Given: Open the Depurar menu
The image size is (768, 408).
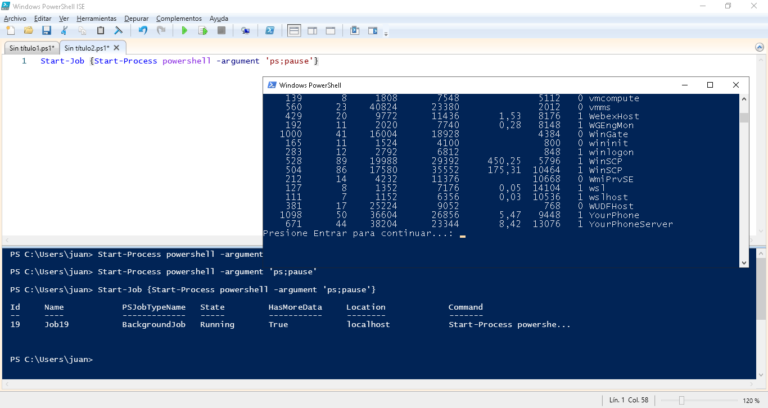Looking at the screenshot, I should pos(136,19).
